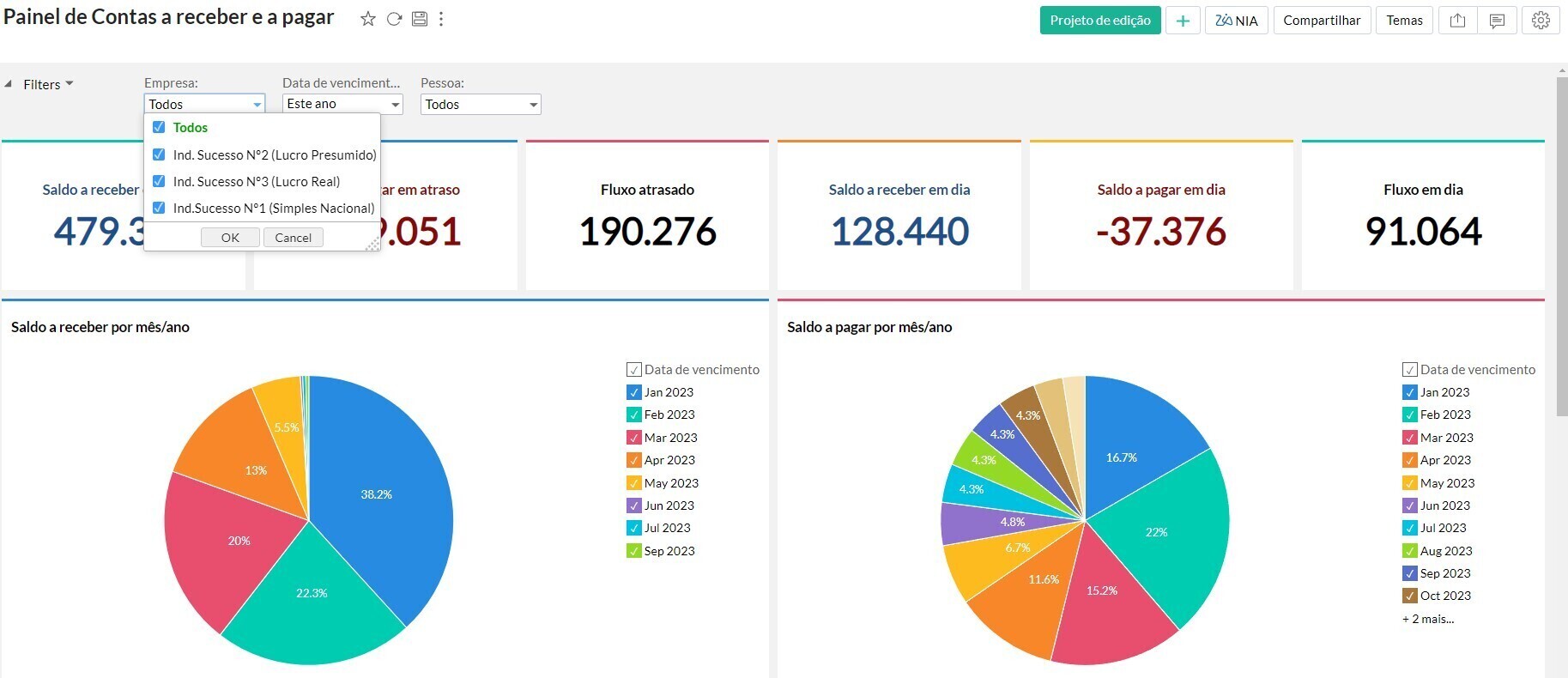Uncheck Ind. Sucesso Nº2 (Lucro Presumido)
1568x678 pixels.
pos(159,154)
